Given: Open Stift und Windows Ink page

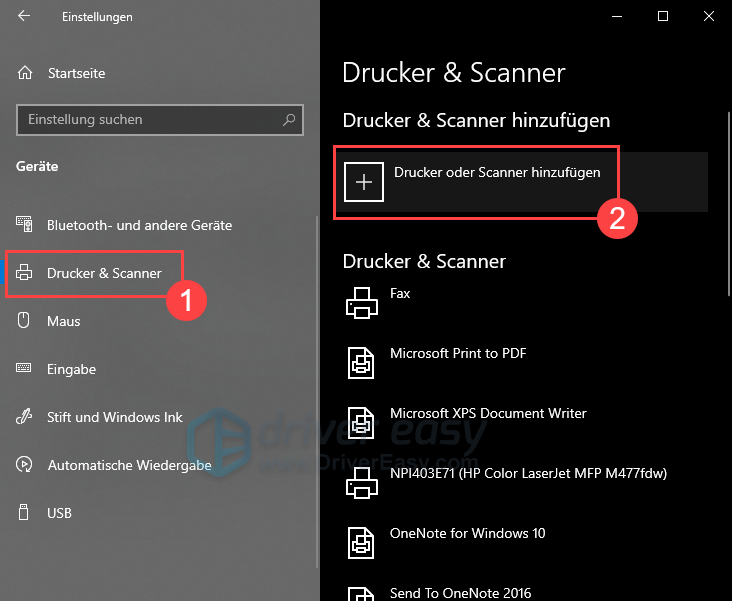Looking at the screenshot, I should (x=159, y=417).
